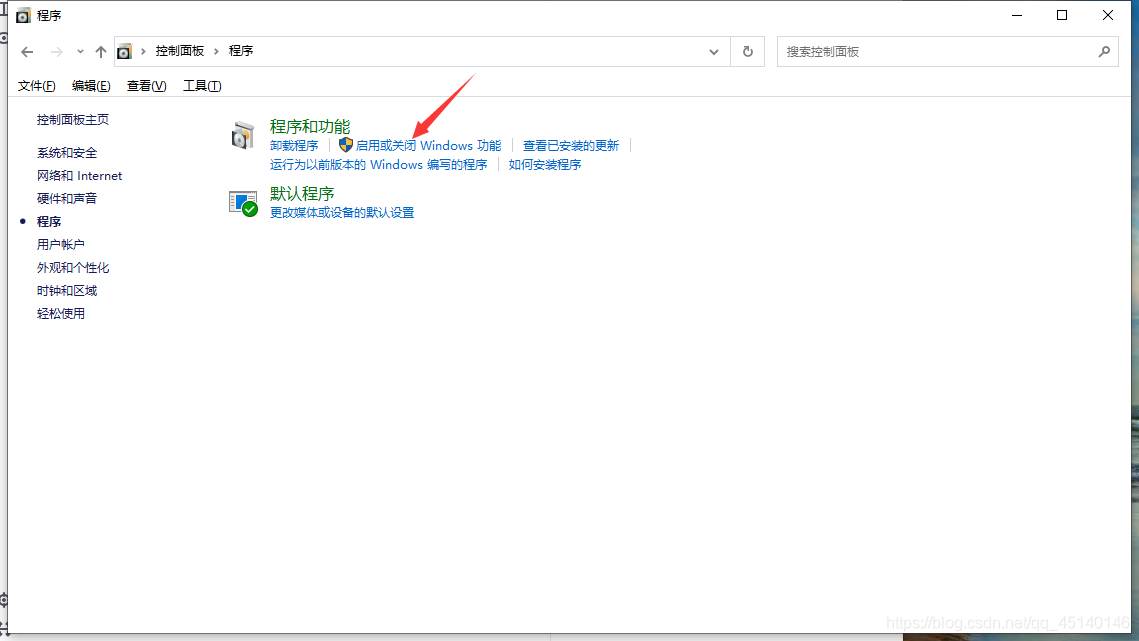Expand chevron before 控制面板 in address bar
Screen dimensions: 1139x641
tap(143, 52)
